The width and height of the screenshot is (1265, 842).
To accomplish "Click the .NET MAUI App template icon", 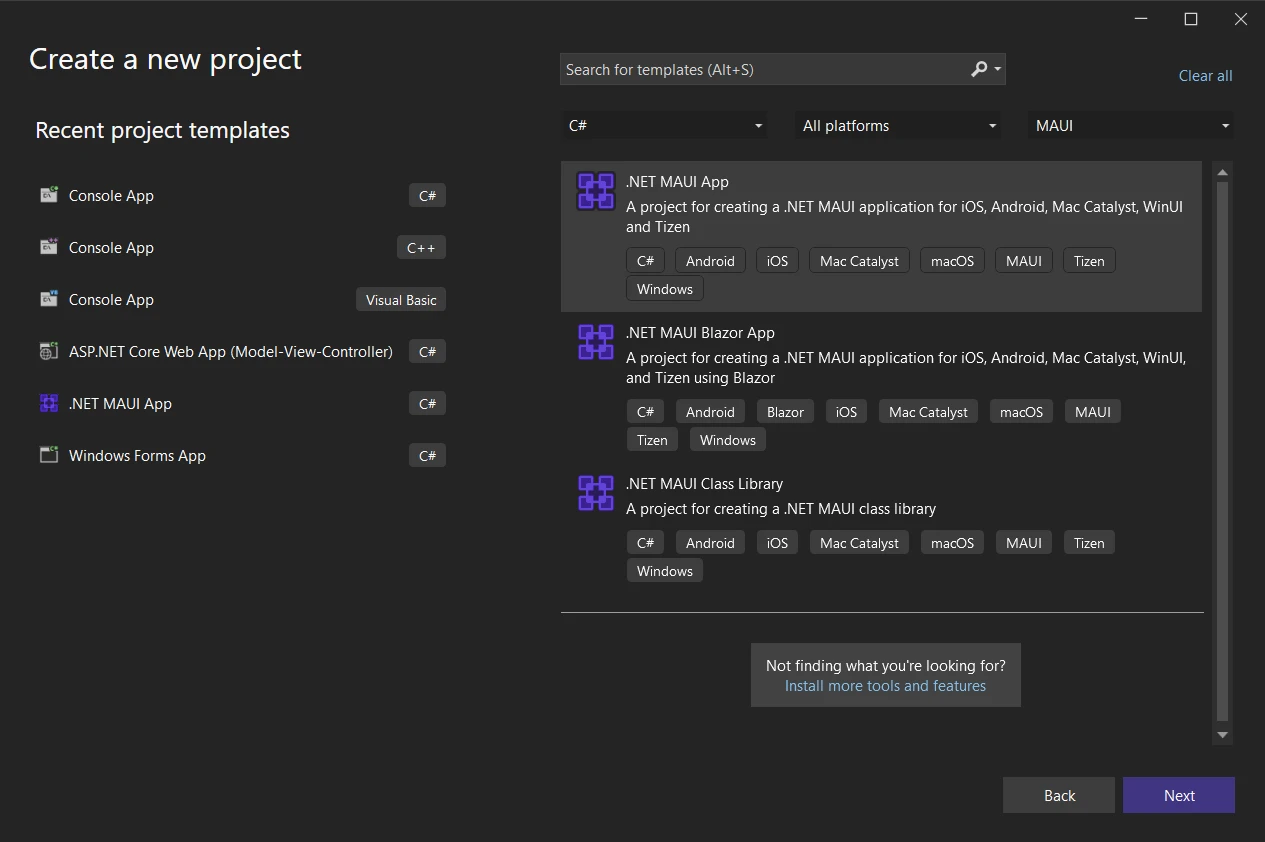I will coord(596,191).
